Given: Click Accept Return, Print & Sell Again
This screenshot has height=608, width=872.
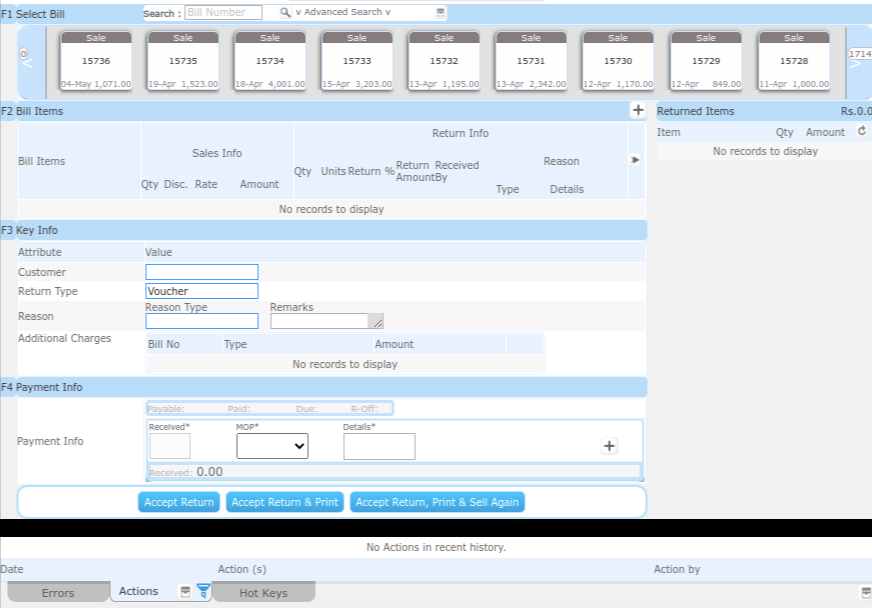Looking at the screenshot, I should click(437, 502).
